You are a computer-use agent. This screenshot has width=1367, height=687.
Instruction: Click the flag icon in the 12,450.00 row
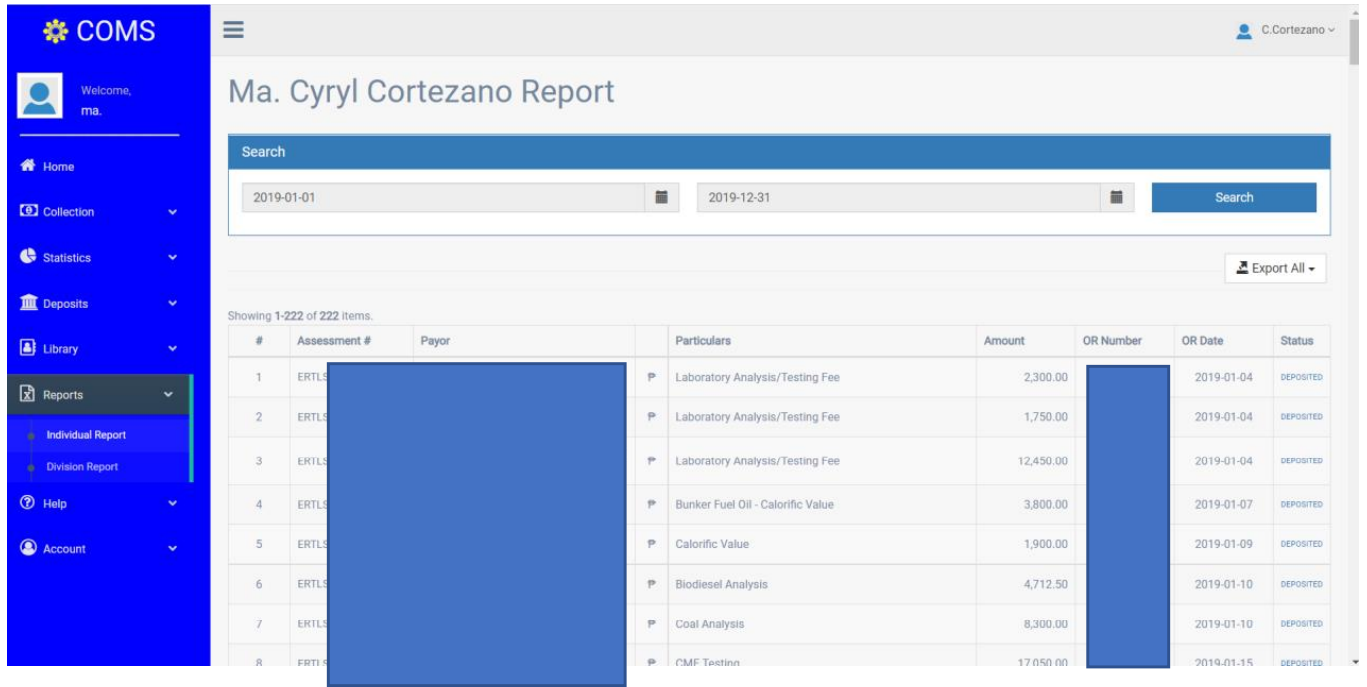652,461
